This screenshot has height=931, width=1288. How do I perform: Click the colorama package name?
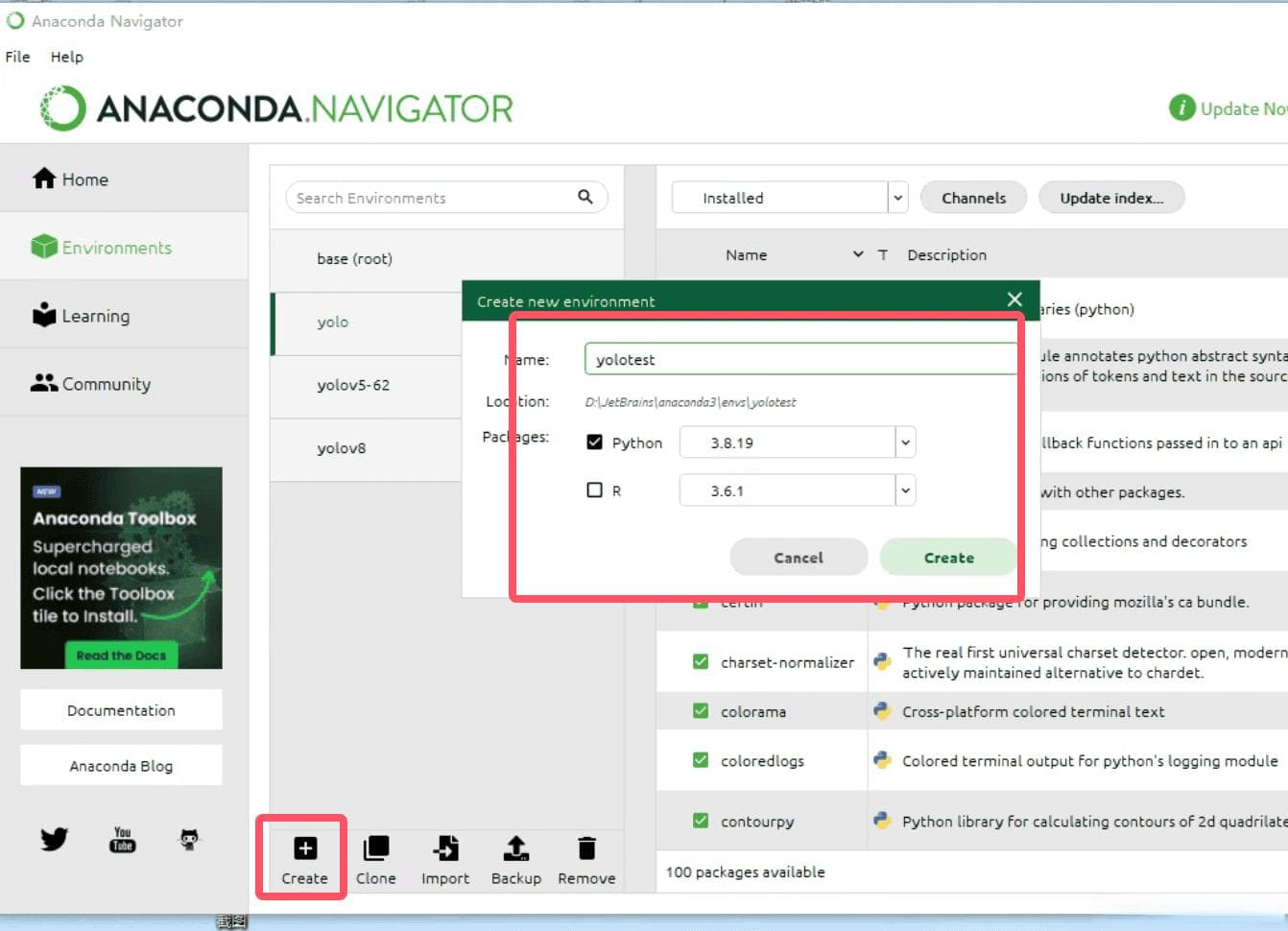click(753, 711)
